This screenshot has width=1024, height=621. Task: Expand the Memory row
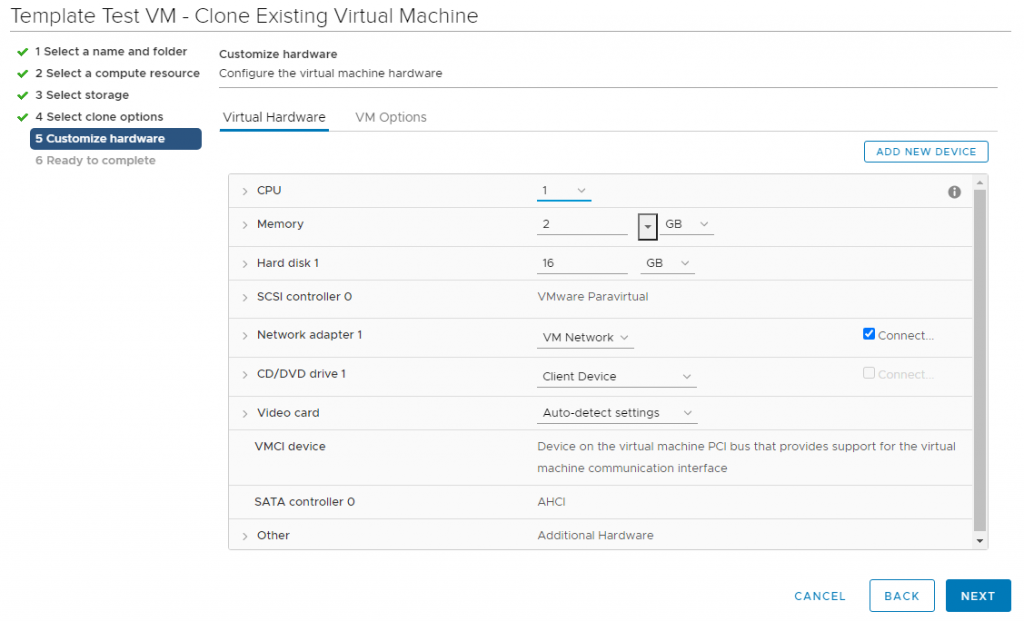245,224
